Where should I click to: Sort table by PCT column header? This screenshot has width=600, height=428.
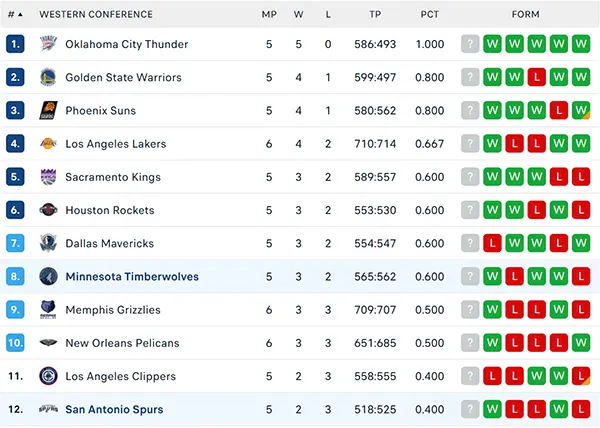click(430, 15)
